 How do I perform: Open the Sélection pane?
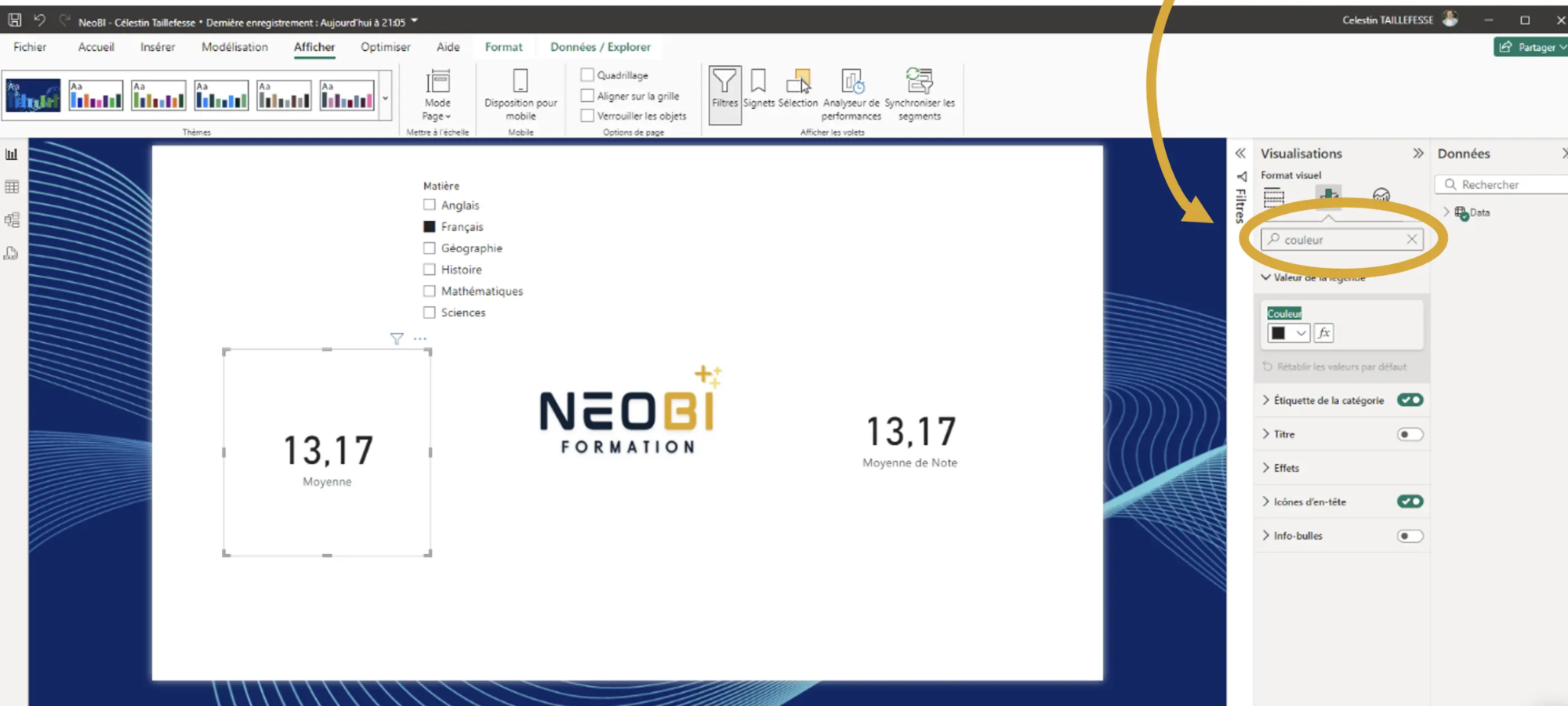click(797, 88)
